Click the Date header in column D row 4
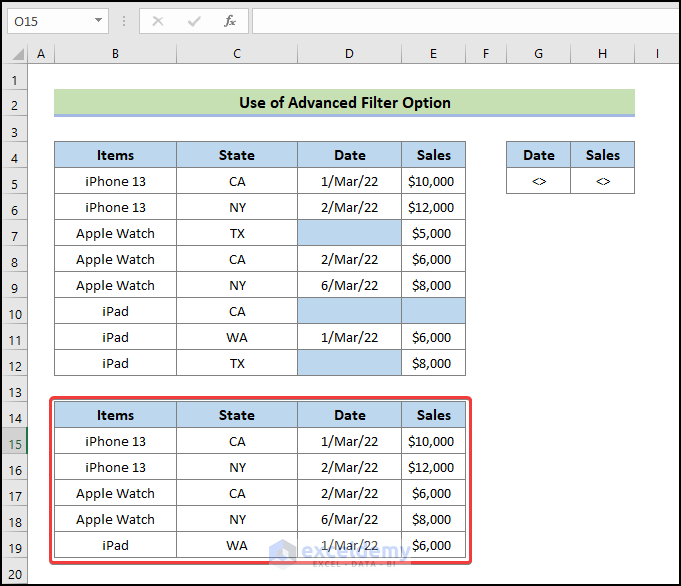 (350, 155)
